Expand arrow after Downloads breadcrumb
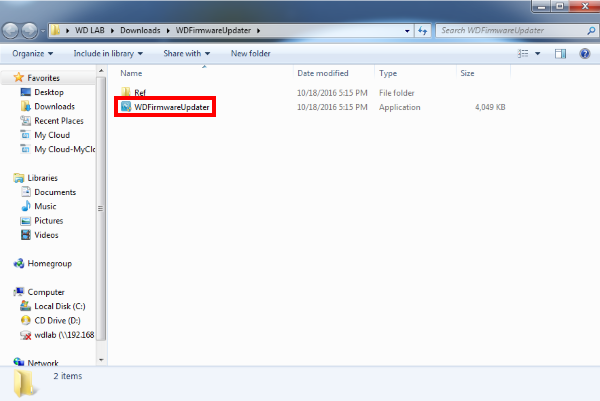Screen dimensions: 600x401 point(168,31)
